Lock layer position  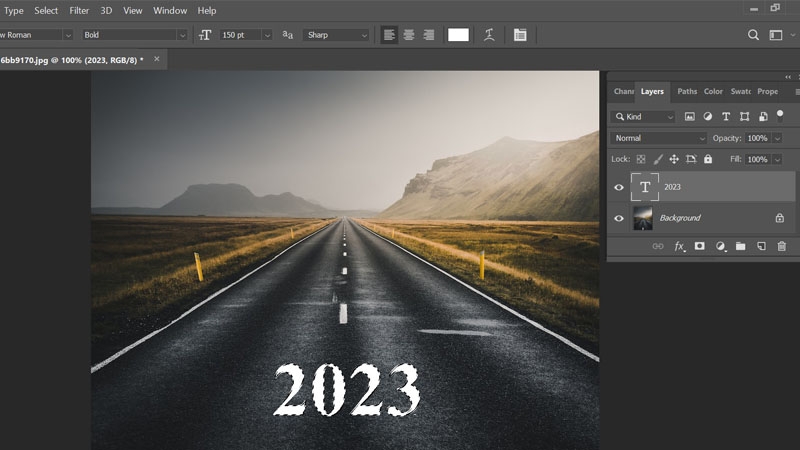(x=674, y=159)
